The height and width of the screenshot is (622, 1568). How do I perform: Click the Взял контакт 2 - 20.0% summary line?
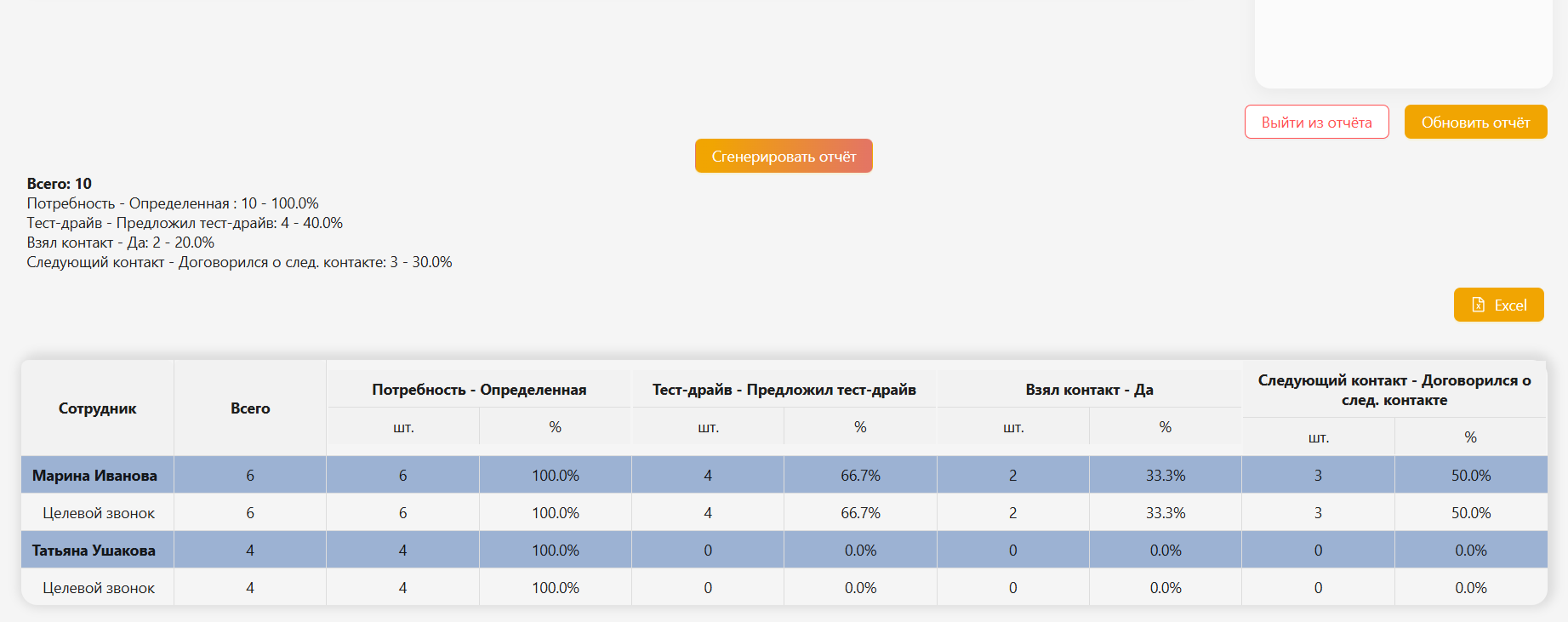[121, 243]
